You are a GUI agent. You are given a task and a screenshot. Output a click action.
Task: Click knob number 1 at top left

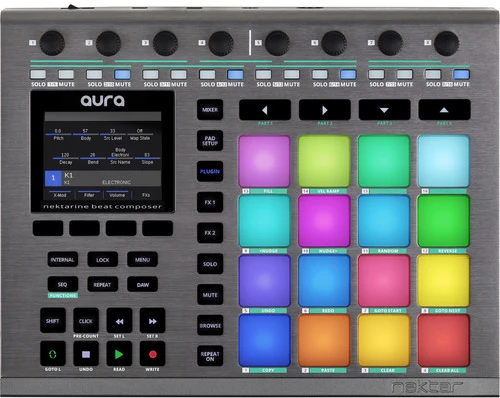(x=52, y=43)
